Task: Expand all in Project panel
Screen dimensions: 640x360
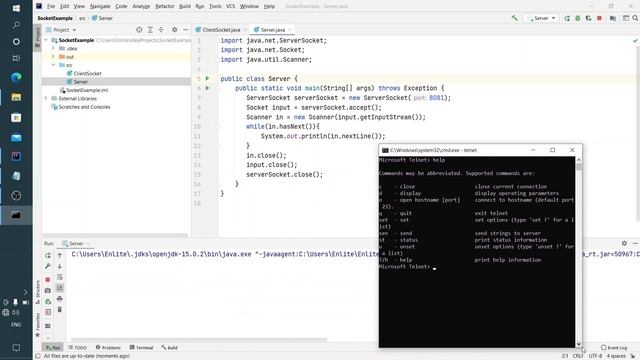Action: pyautogui.click(x=150, y=30)
